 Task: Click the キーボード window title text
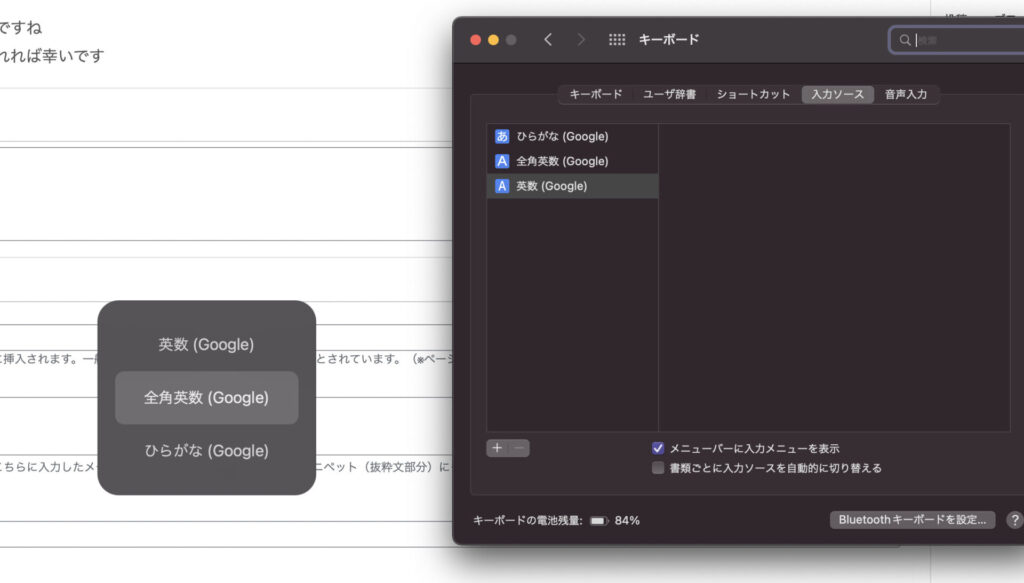click(x=669, y=40)
